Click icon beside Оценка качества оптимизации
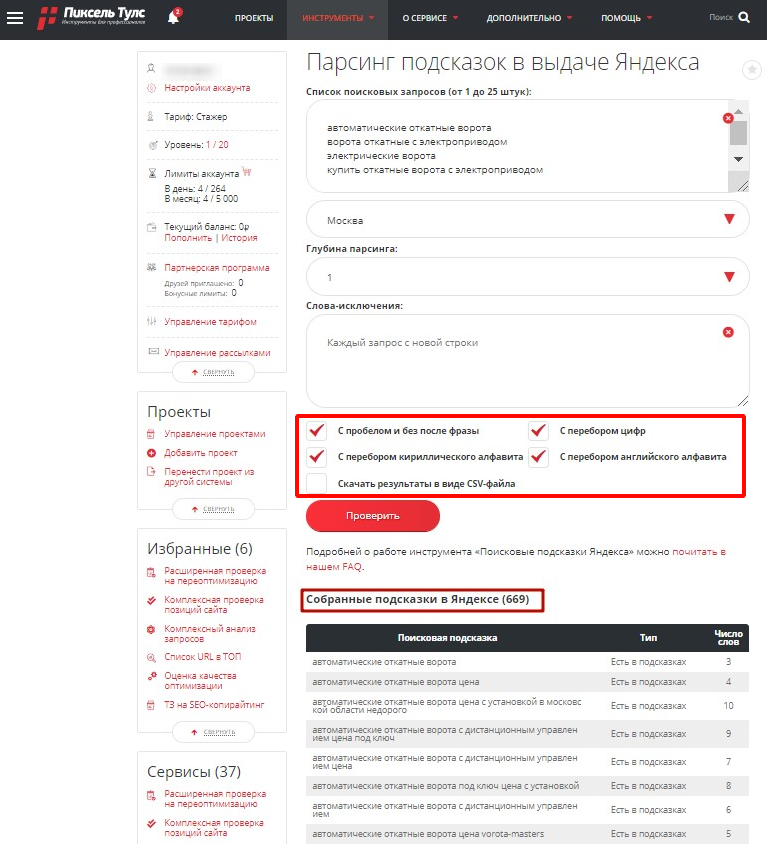This screenshot has width=767, height=844. pos(152,676)
